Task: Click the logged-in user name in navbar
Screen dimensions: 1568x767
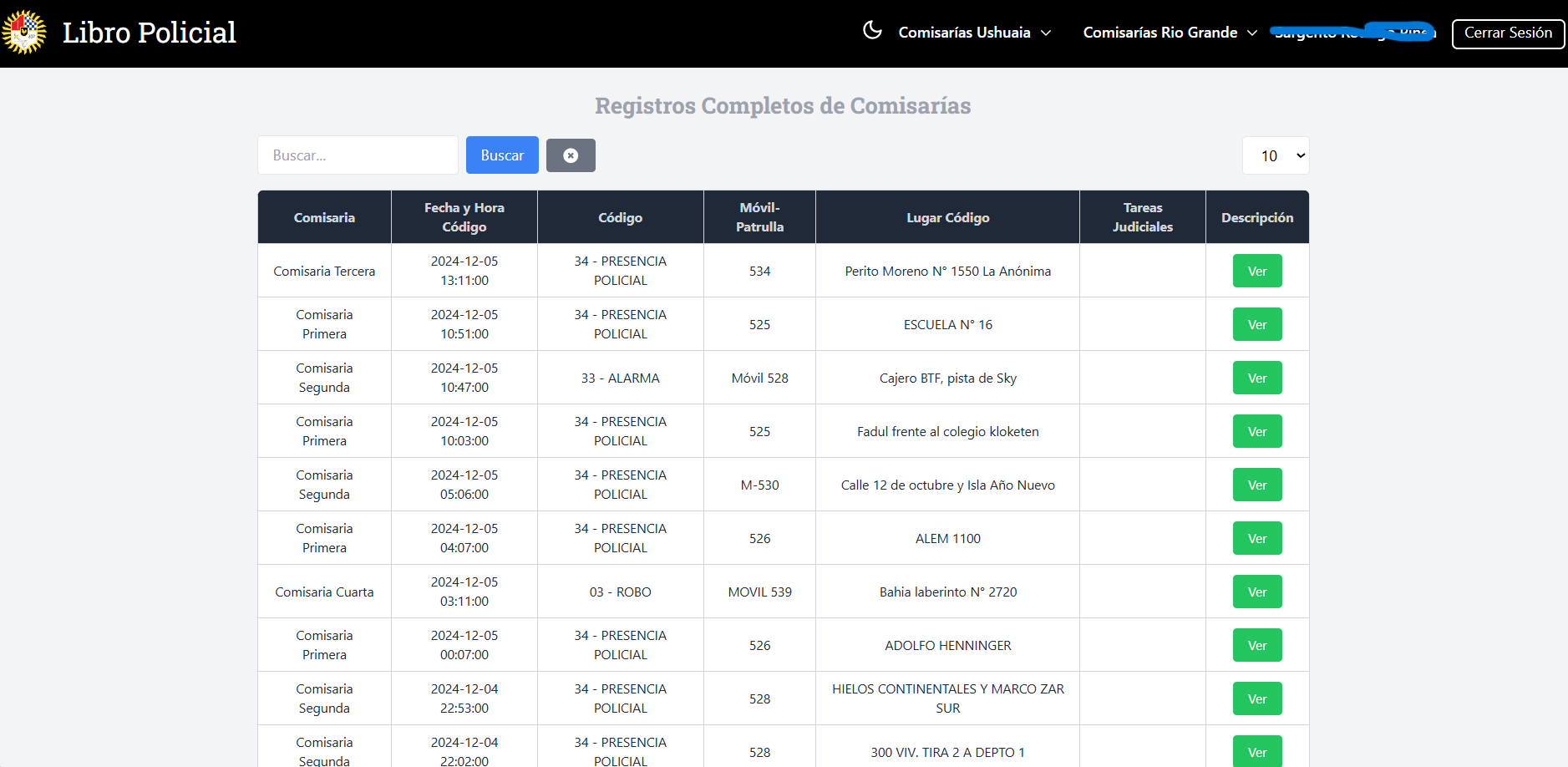Action: (x=1352, y=33)
